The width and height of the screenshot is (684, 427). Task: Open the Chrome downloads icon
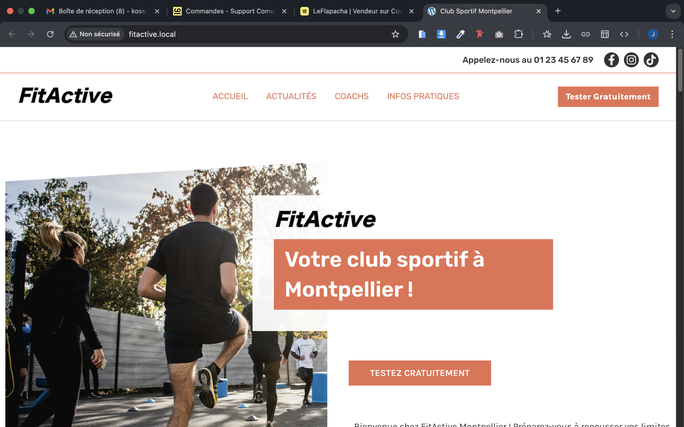click(566, 34)
